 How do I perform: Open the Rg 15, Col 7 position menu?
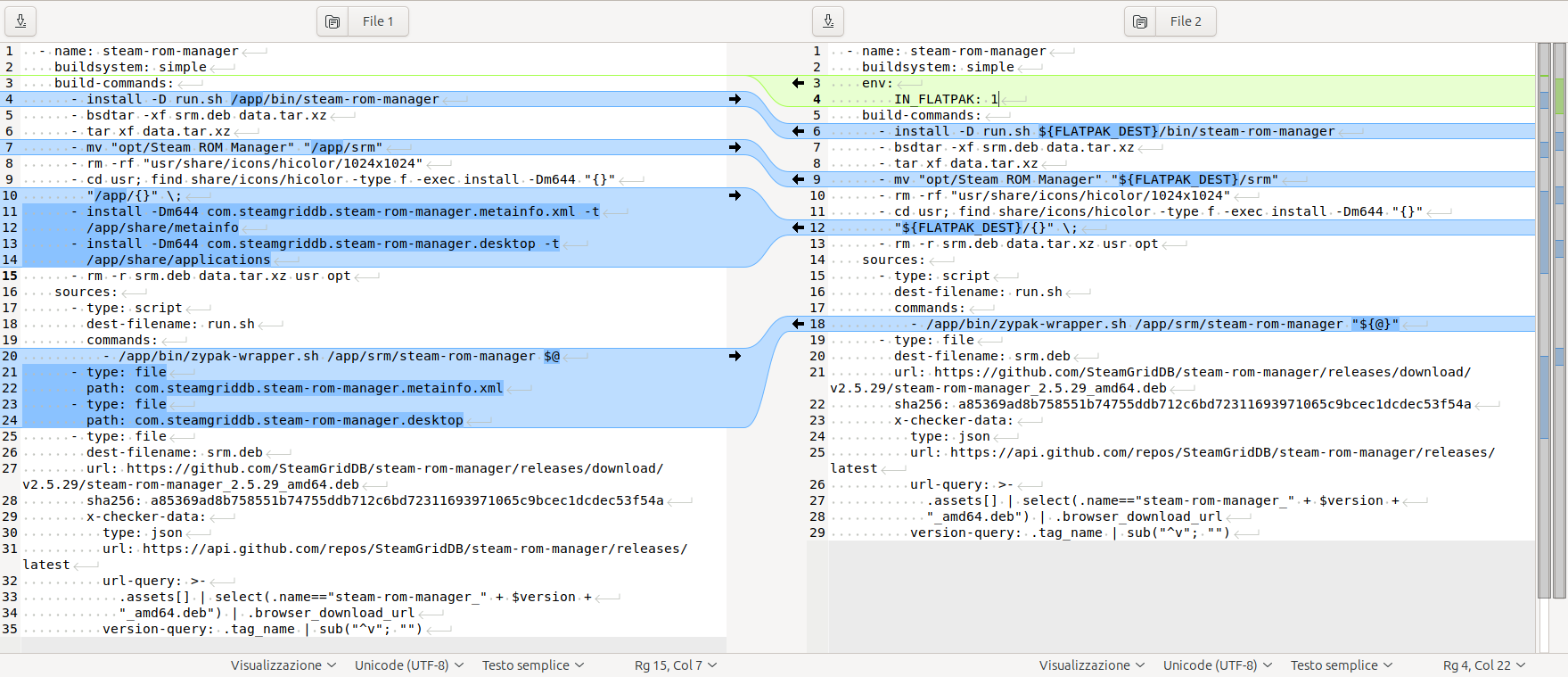(675, 665)
